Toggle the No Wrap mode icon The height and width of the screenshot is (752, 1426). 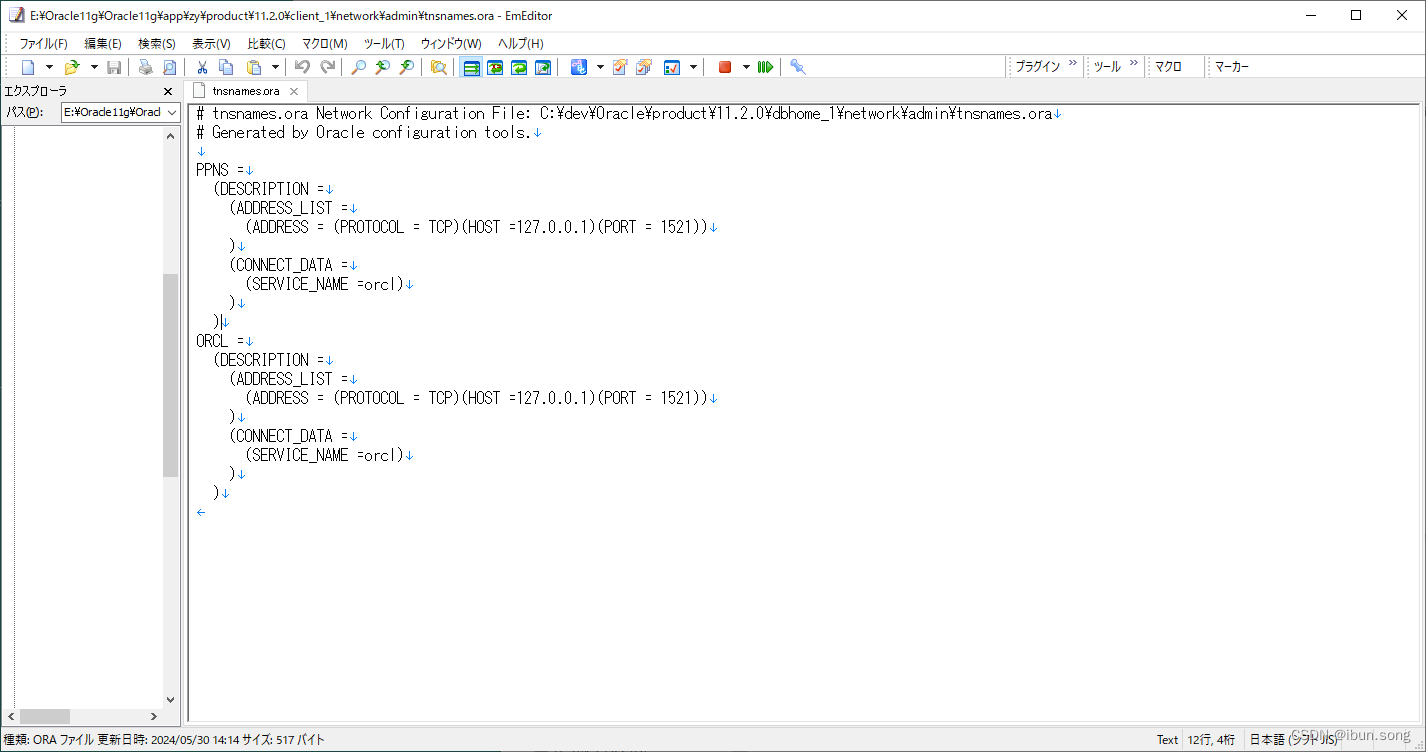pyautogui.click(x=471, y=67)
